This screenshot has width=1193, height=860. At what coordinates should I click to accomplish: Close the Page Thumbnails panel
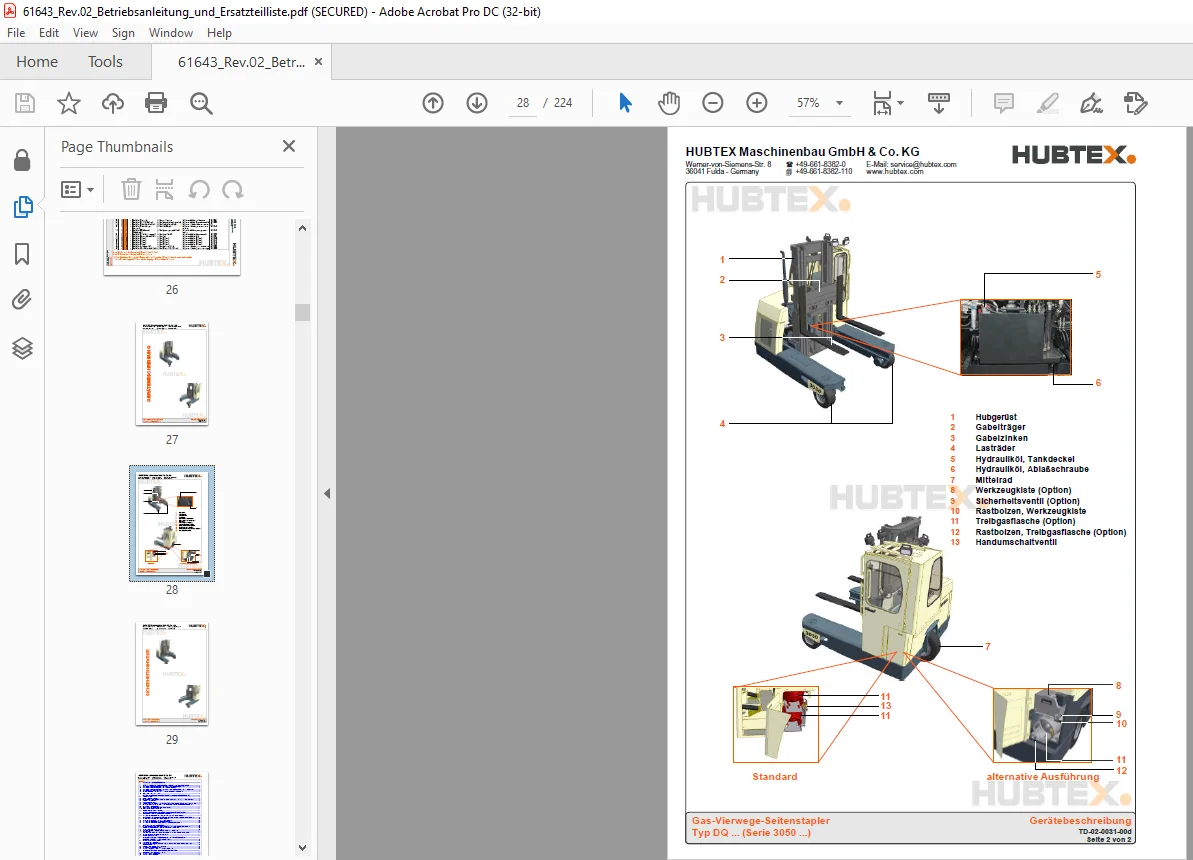point(289,146)
